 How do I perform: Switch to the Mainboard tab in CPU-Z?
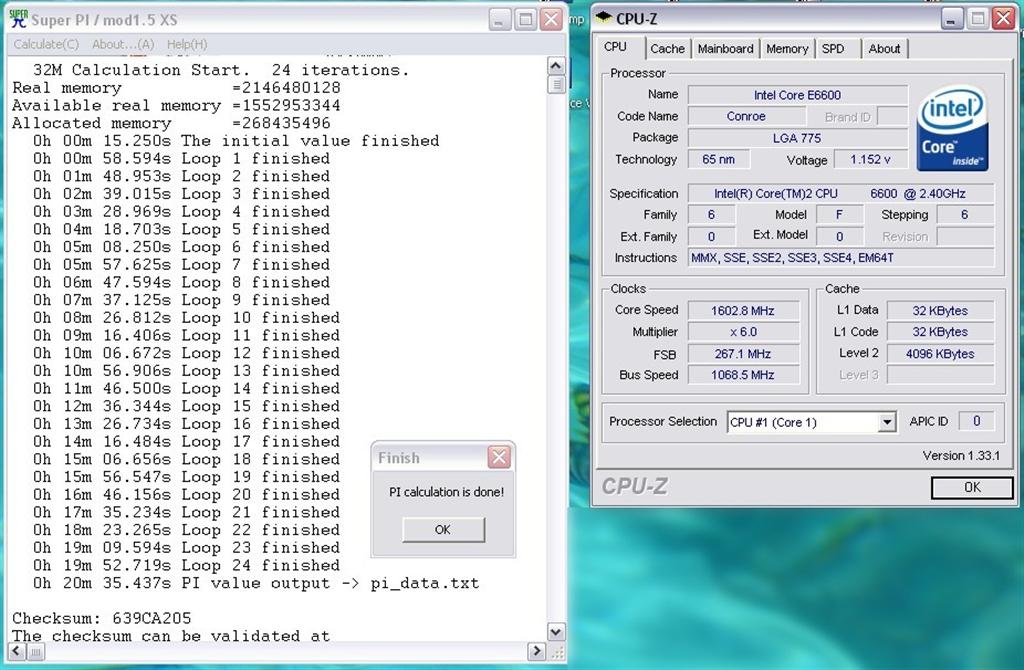click(x=725, y=49)
